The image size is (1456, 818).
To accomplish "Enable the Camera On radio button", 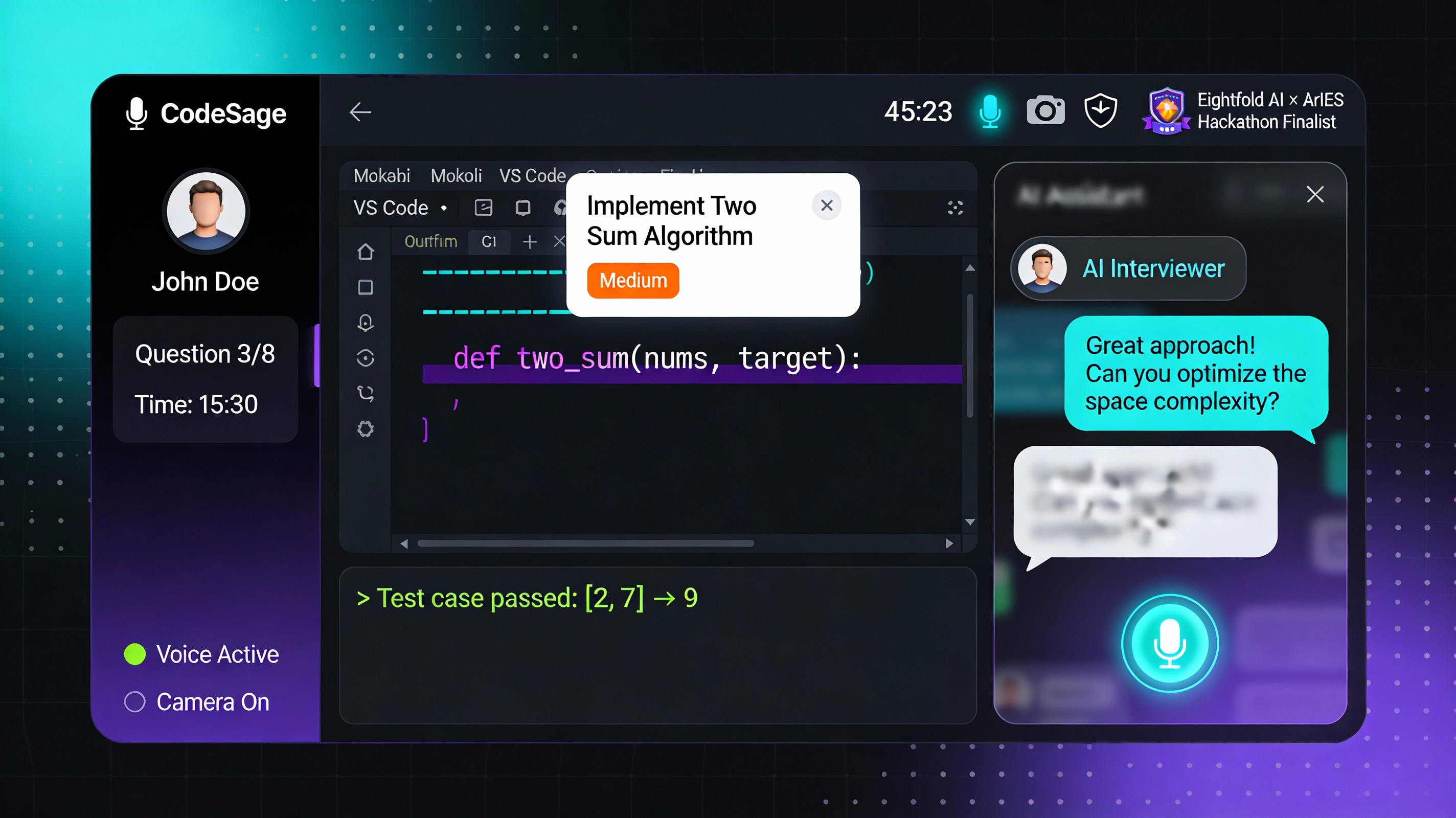I will (x=135, y=701).
